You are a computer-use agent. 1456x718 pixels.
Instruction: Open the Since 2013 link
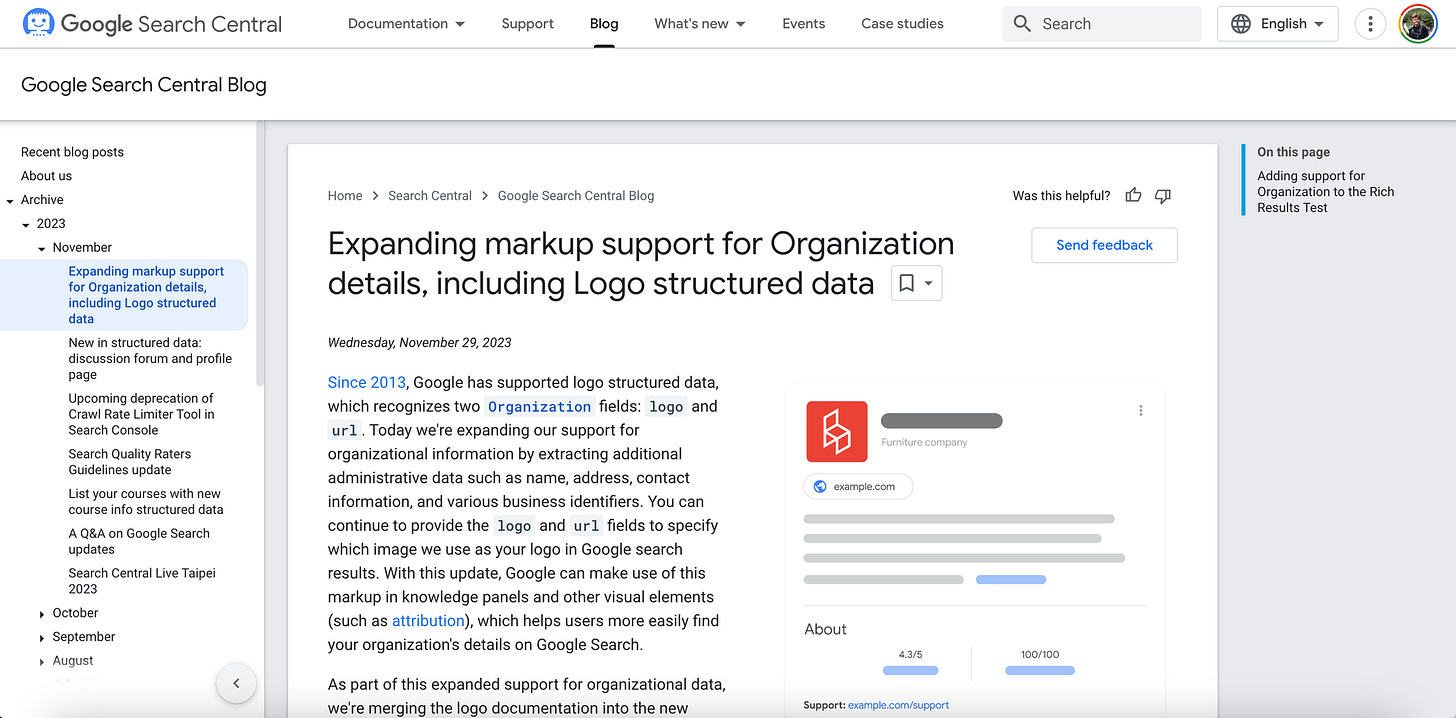[367, 382]
